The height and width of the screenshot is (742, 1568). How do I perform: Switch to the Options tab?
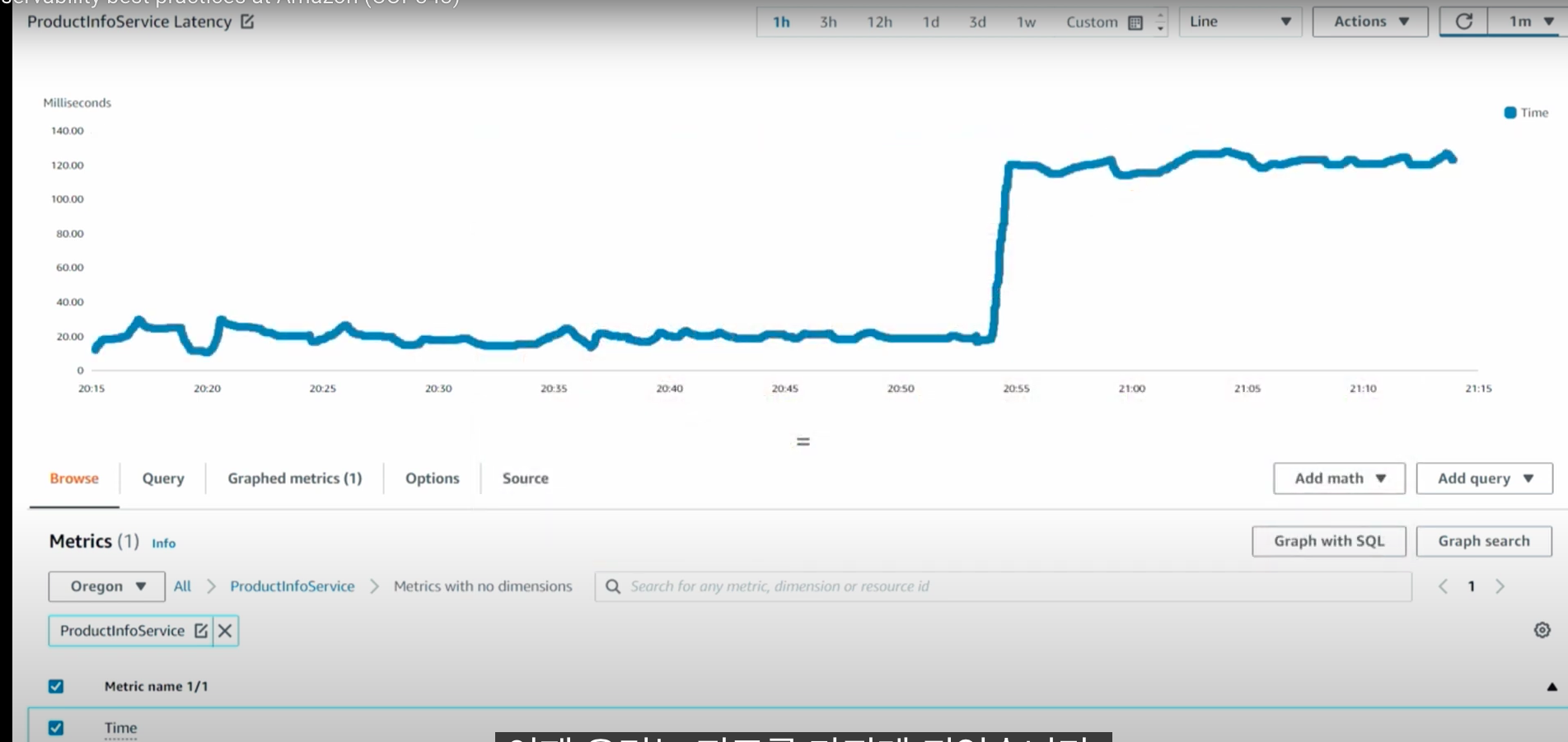[x=432, y=478]
